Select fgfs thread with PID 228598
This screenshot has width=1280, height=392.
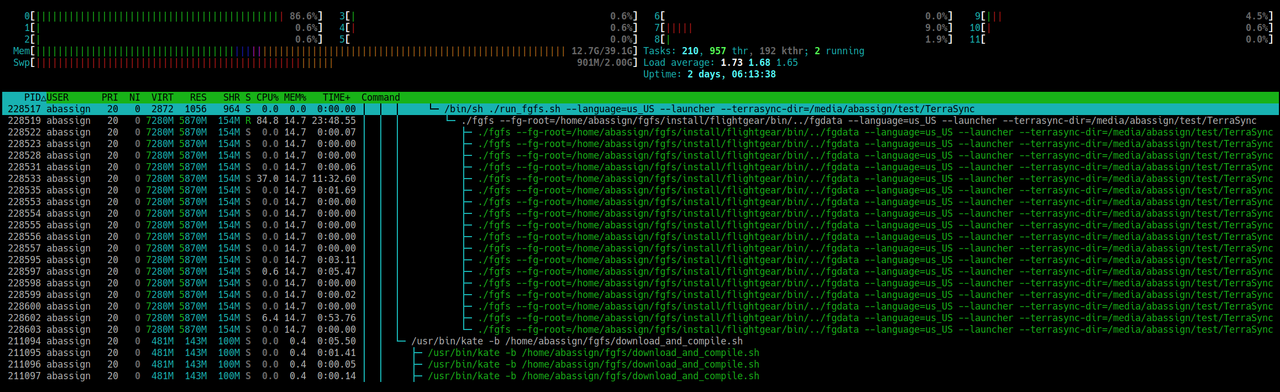(x=640, y=283)
